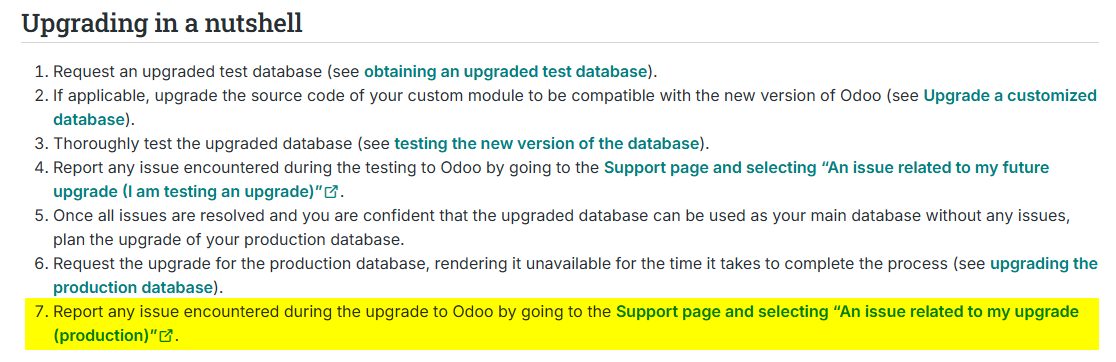Click the "Upgrading in a nutshell" heading
The height and width of the screenshot is (362, 1116).
click(x=162, y=23)
